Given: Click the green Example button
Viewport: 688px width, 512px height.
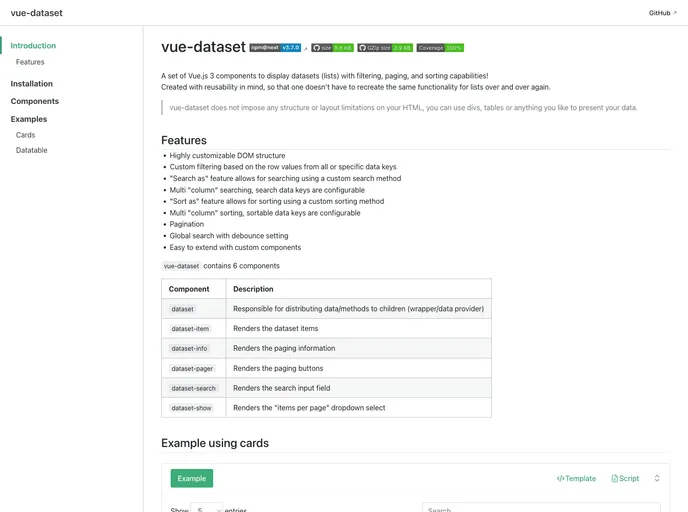Looking at the screenshot, I should click(192, 478).
